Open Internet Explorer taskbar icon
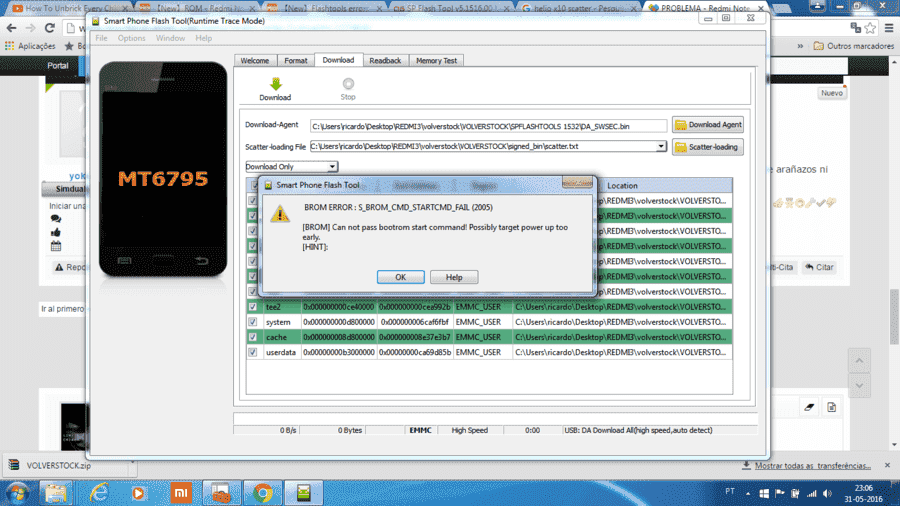 tap(99, 493)
